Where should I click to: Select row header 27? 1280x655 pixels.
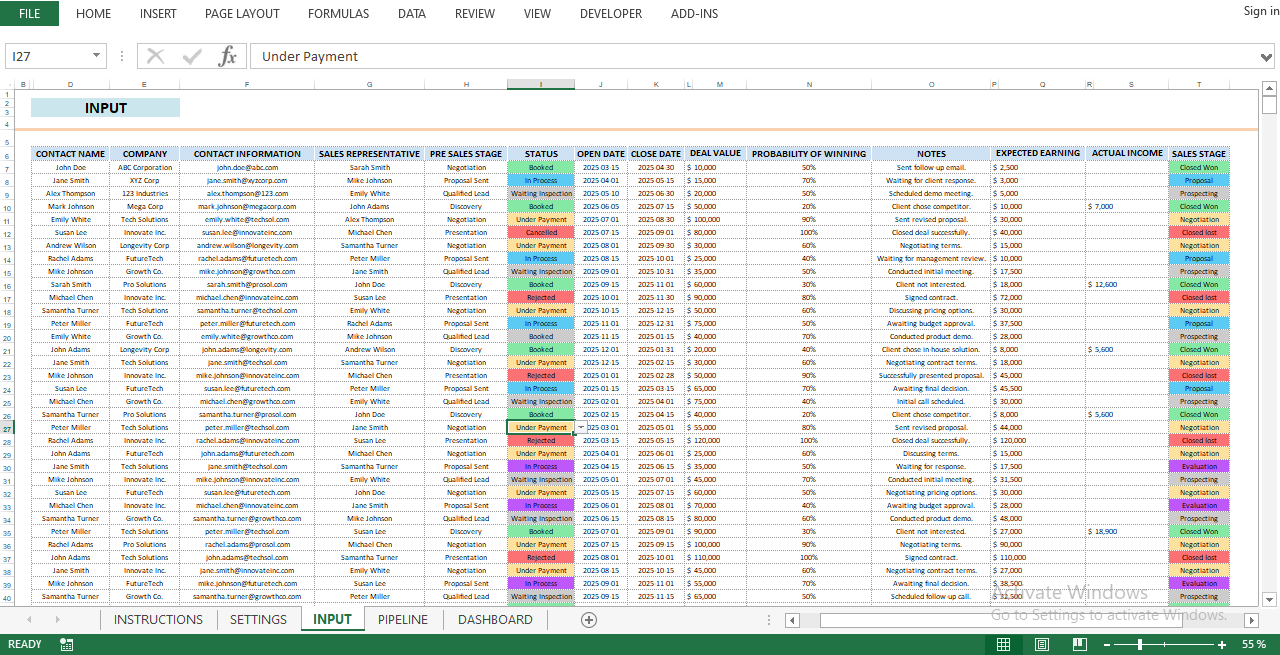click(8, 427)
